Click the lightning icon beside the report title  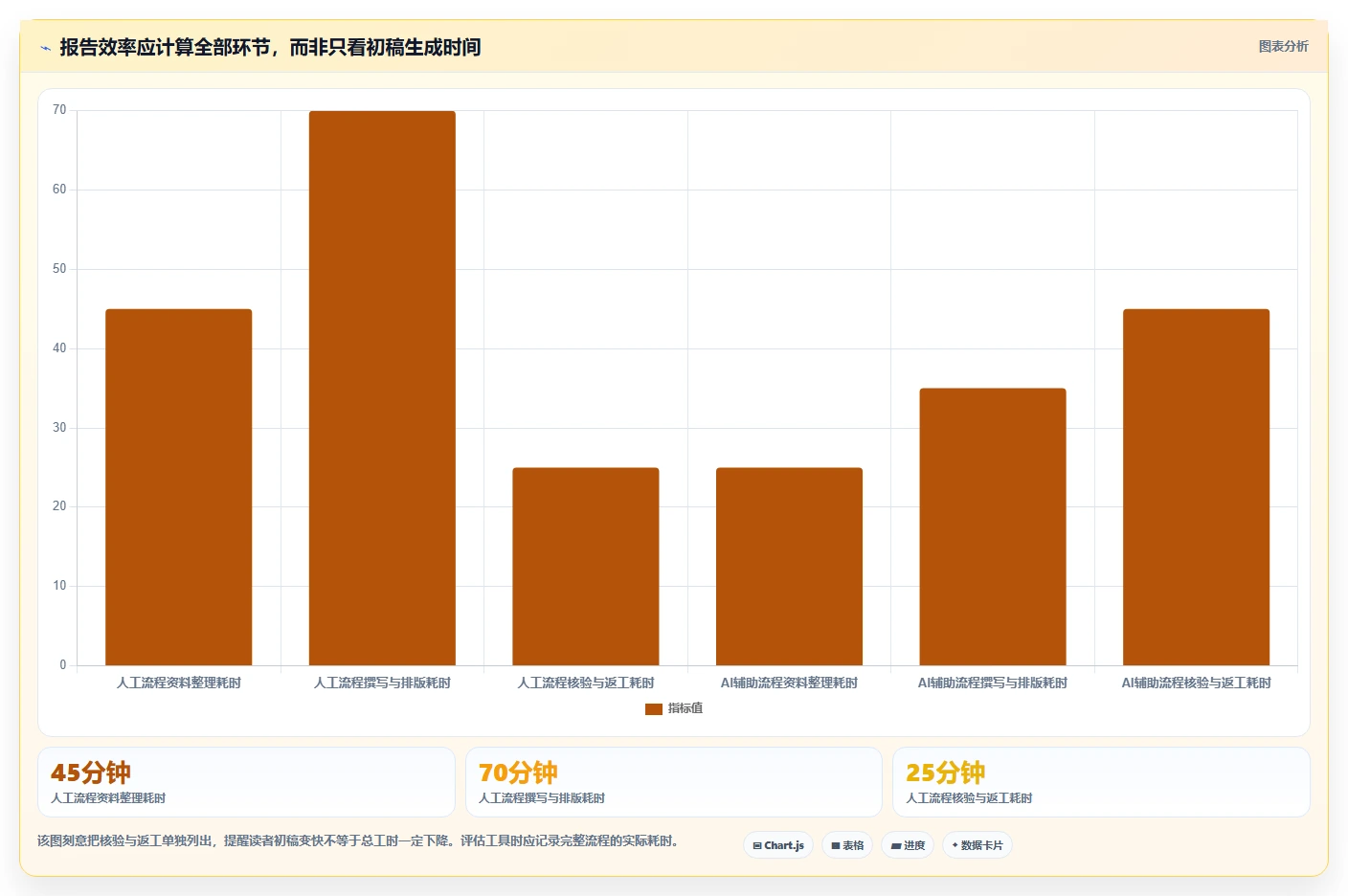tap(45, 48)
